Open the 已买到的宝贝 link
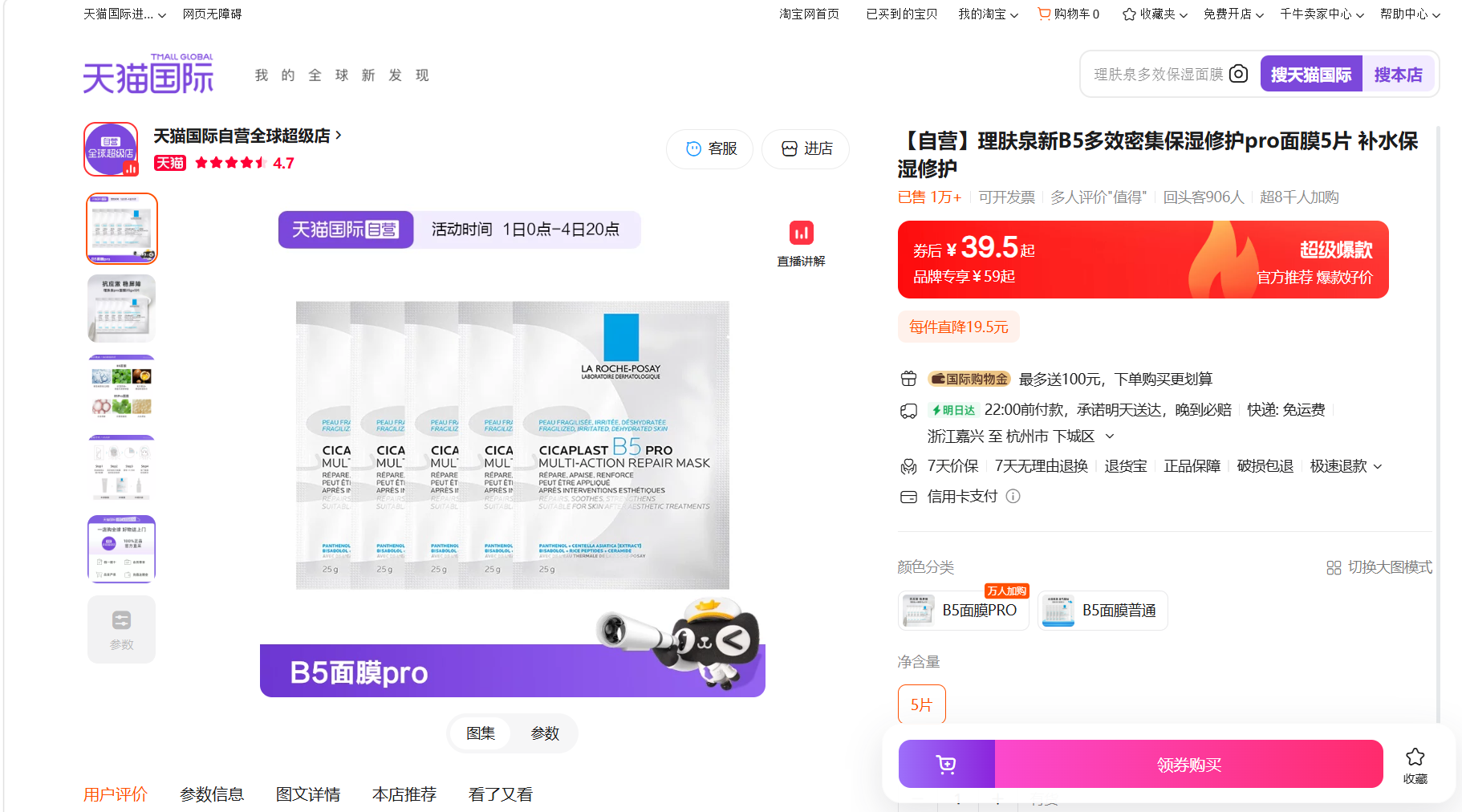 (902, 14)
